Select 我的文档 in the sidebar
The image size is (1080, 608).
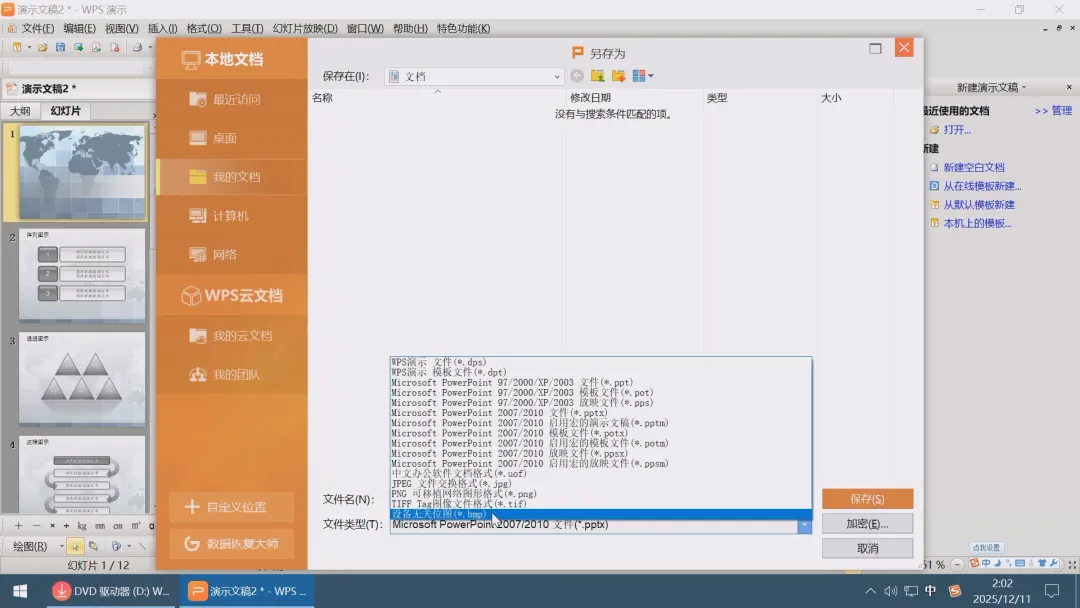(x=231, y=177)
